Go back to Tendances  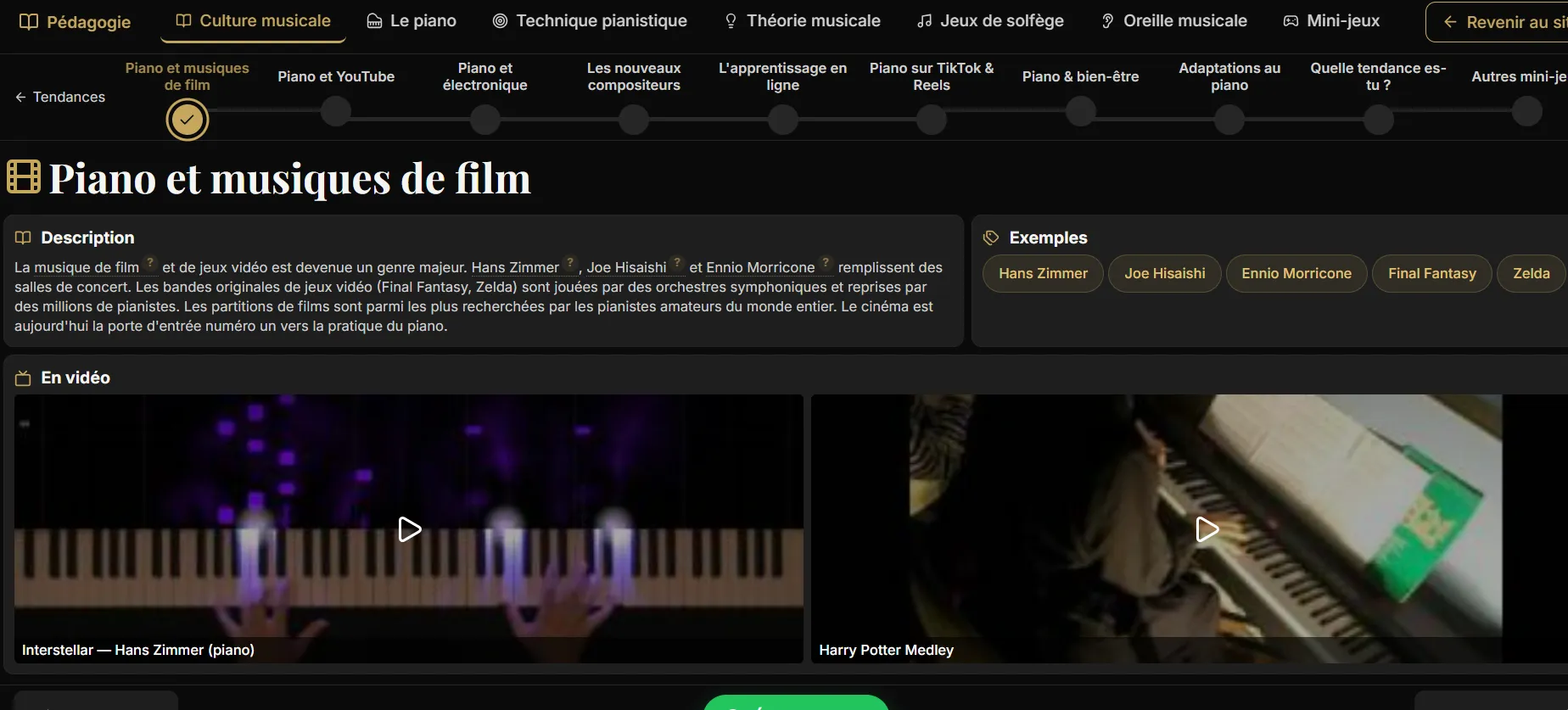[60, 97]
